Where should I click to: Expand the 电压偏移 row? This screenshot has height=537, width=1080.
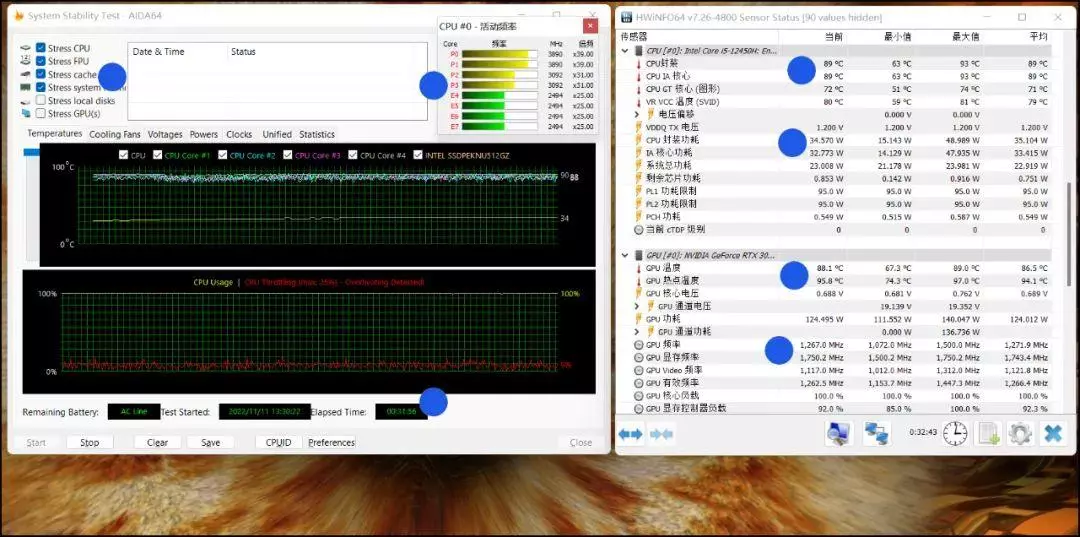tap(637, 114)
